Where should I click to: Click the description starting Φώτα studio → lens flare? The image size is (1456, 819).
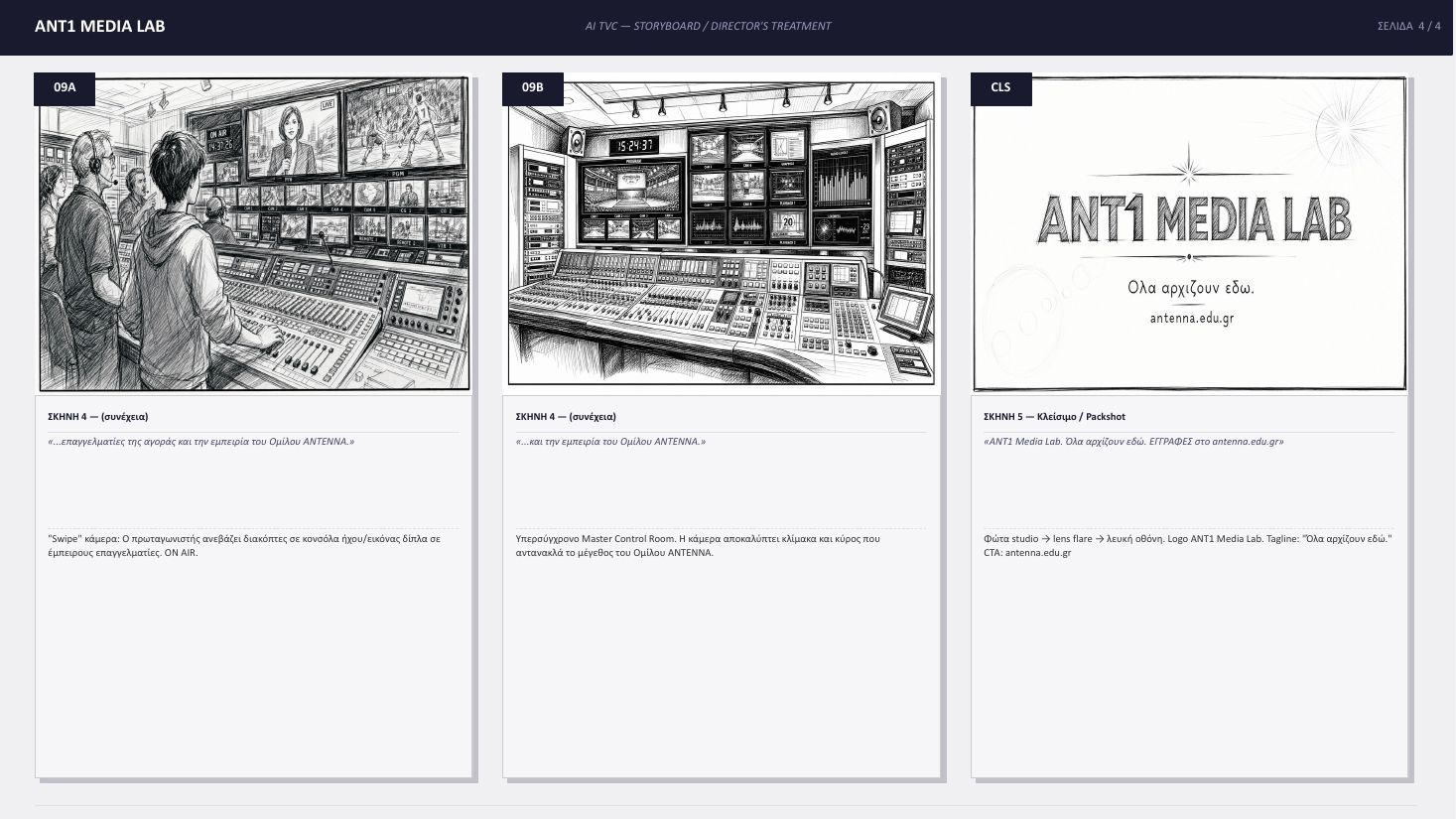pyautogui.click(x=1188, y=546)
